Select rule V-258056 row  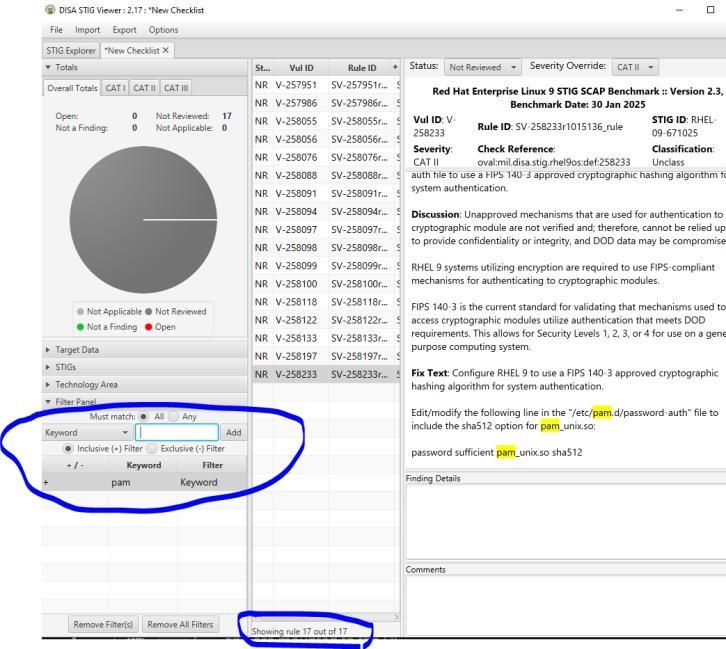point(326,139)
